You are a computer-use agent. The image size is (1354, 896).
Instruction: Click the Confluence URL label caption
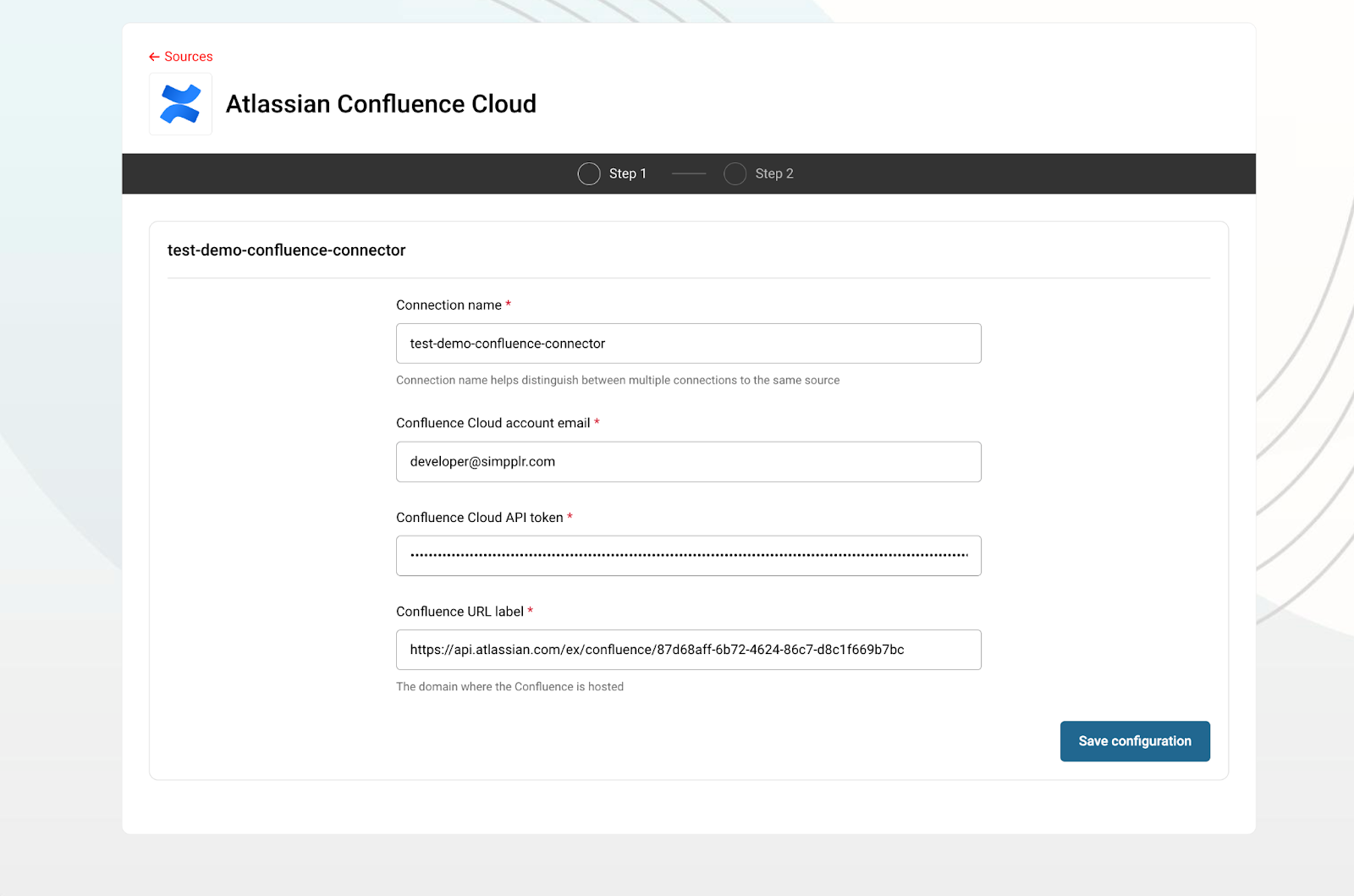(x=460, y=612)
